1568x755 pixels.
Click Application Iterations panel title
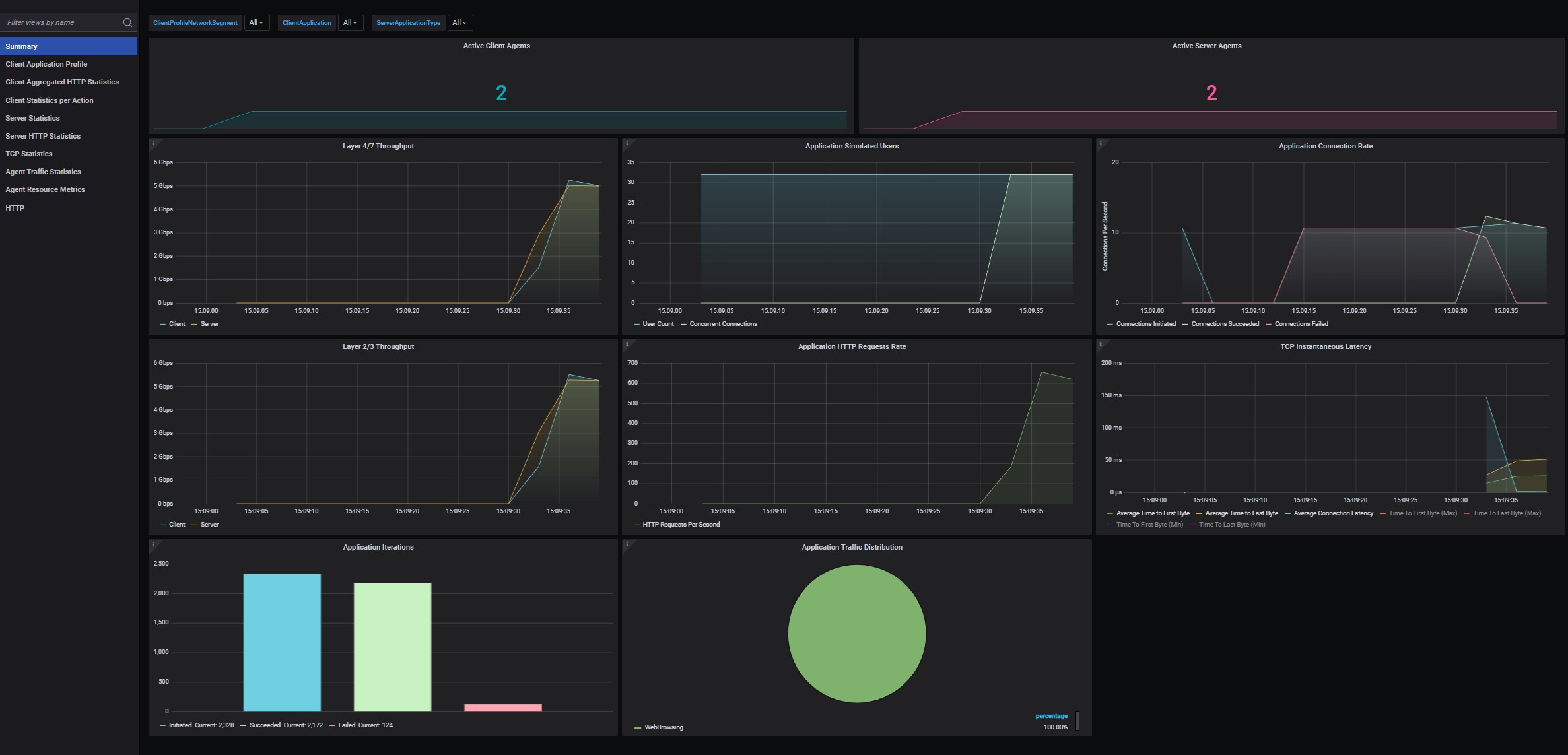click(x=378, y=547)
